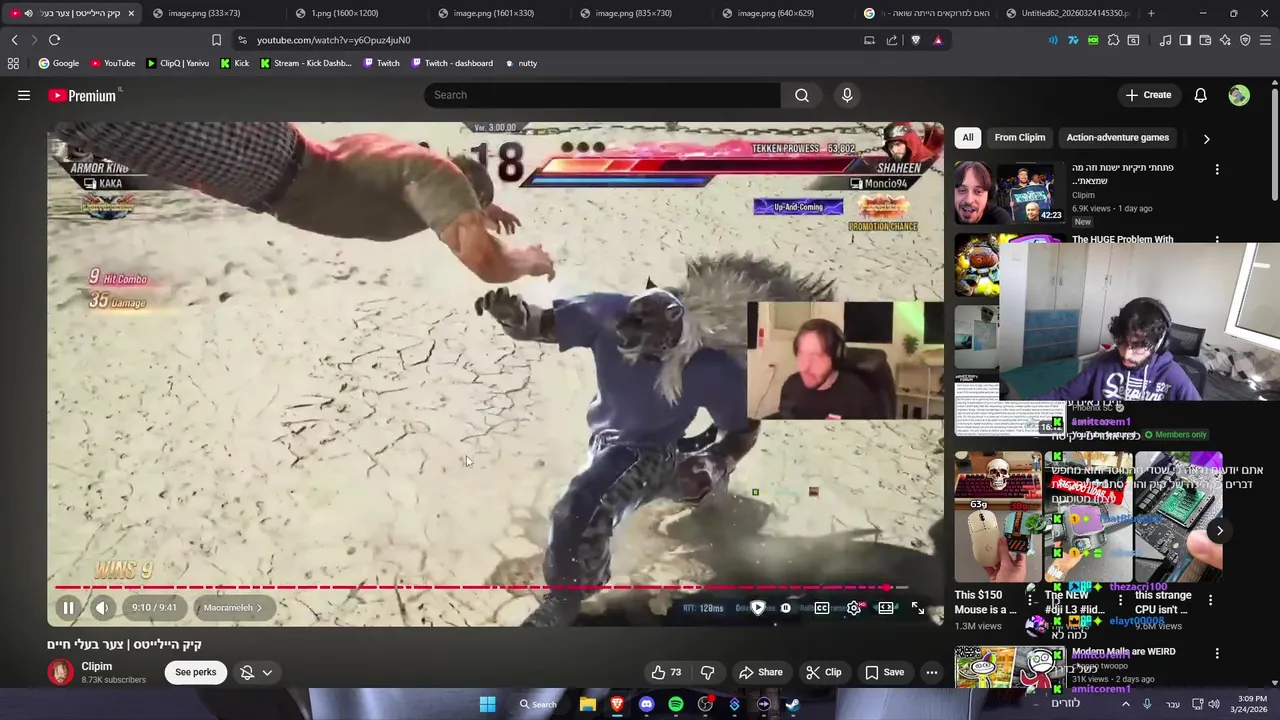Viewport: 1280px width, 720px height.
Task: Toggle the browser sidebar panel
Action: point(1185,40)
